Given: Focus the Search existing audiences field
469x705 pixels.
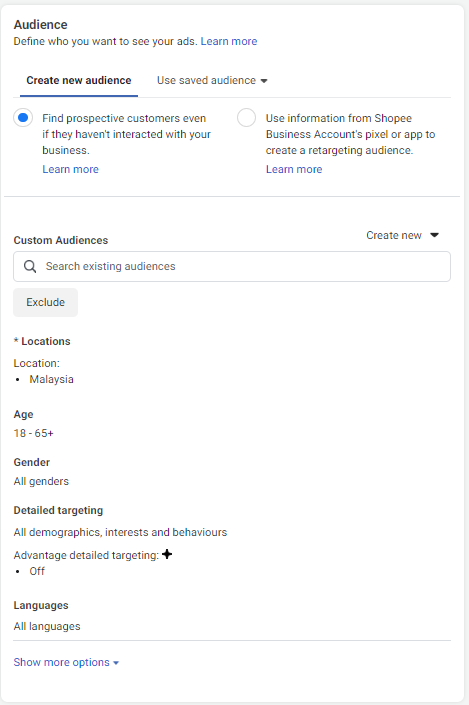Looking at the screenshot, I should point(232,267).
